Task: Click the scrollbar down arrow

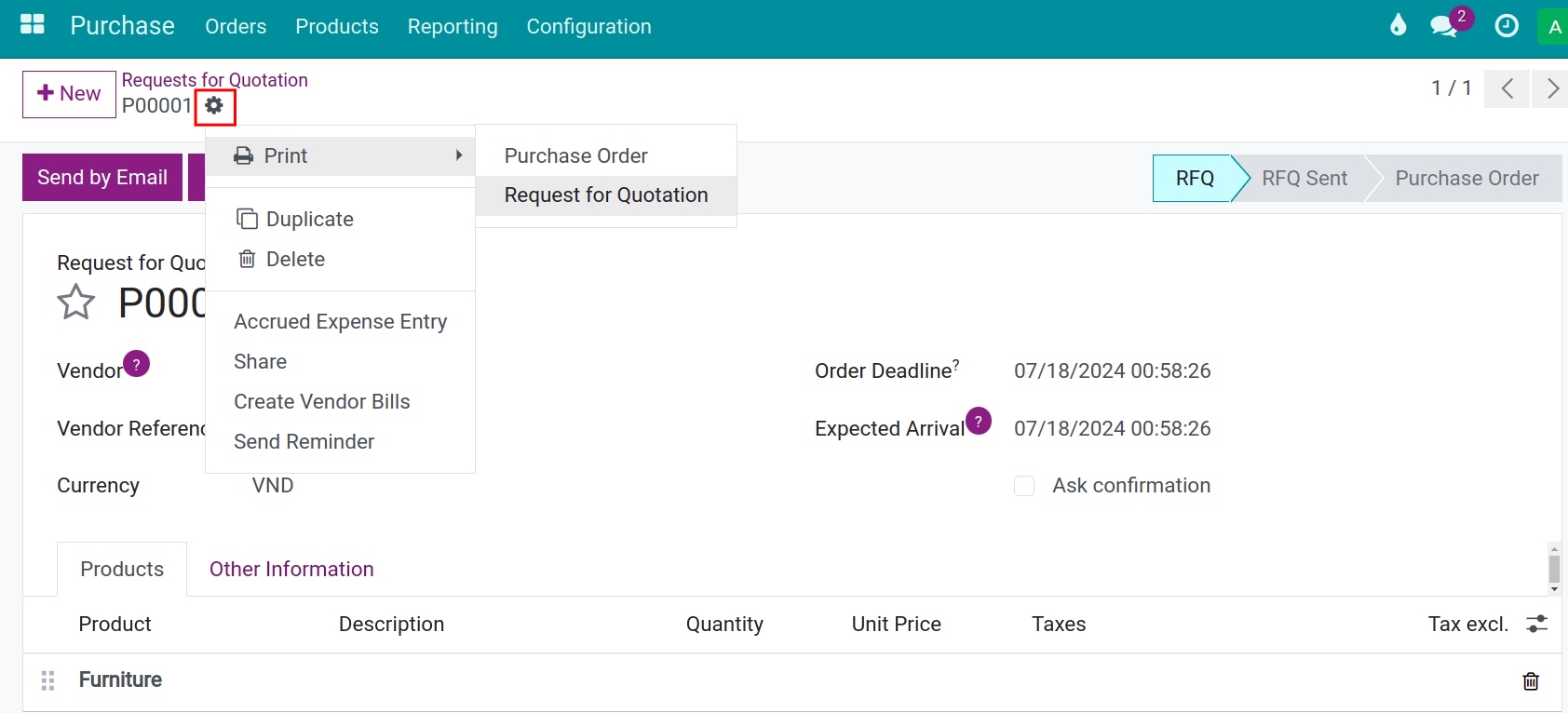Action: point(1554,589)
